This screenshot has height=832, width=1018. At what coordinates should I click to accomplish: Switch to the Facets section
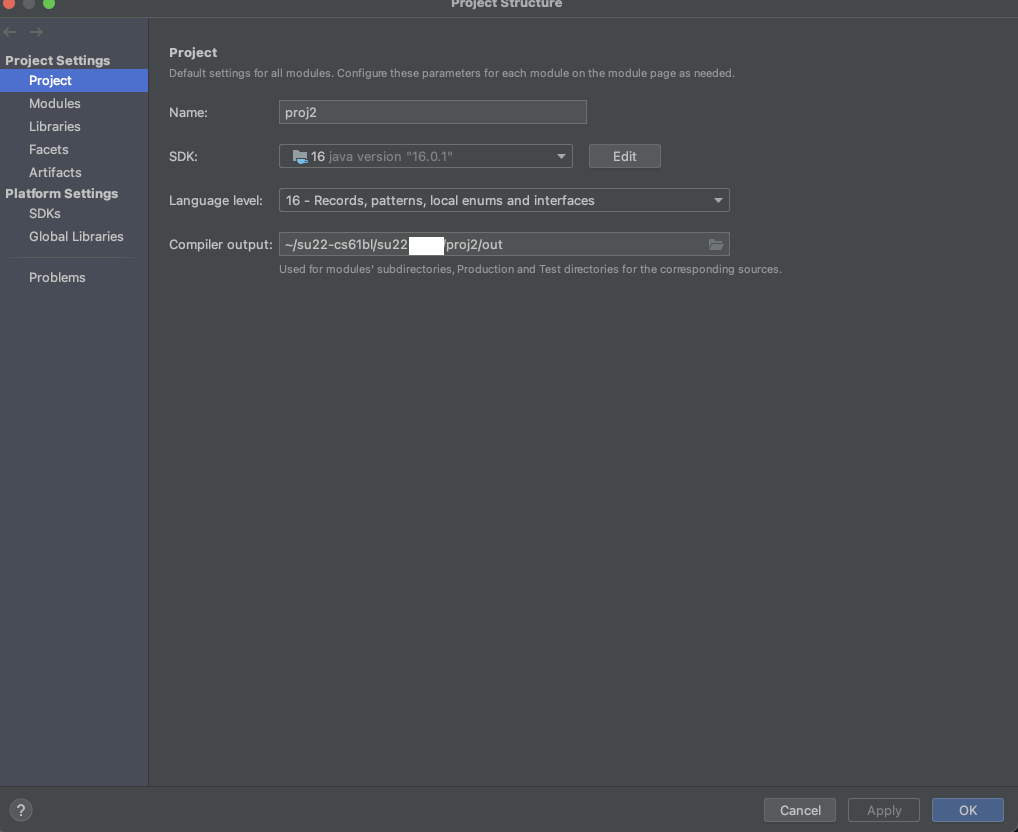(49, 150)
